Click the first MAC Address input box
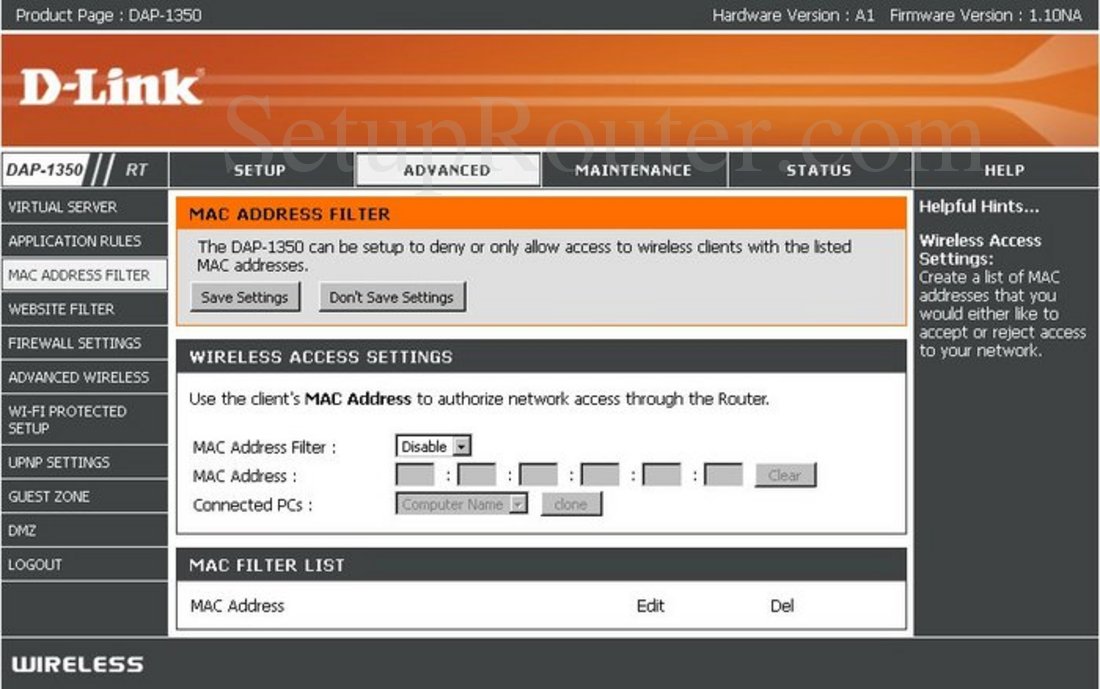Image resolution: width=1100 pixels, height=689 pixels. [x=416, y=475]
